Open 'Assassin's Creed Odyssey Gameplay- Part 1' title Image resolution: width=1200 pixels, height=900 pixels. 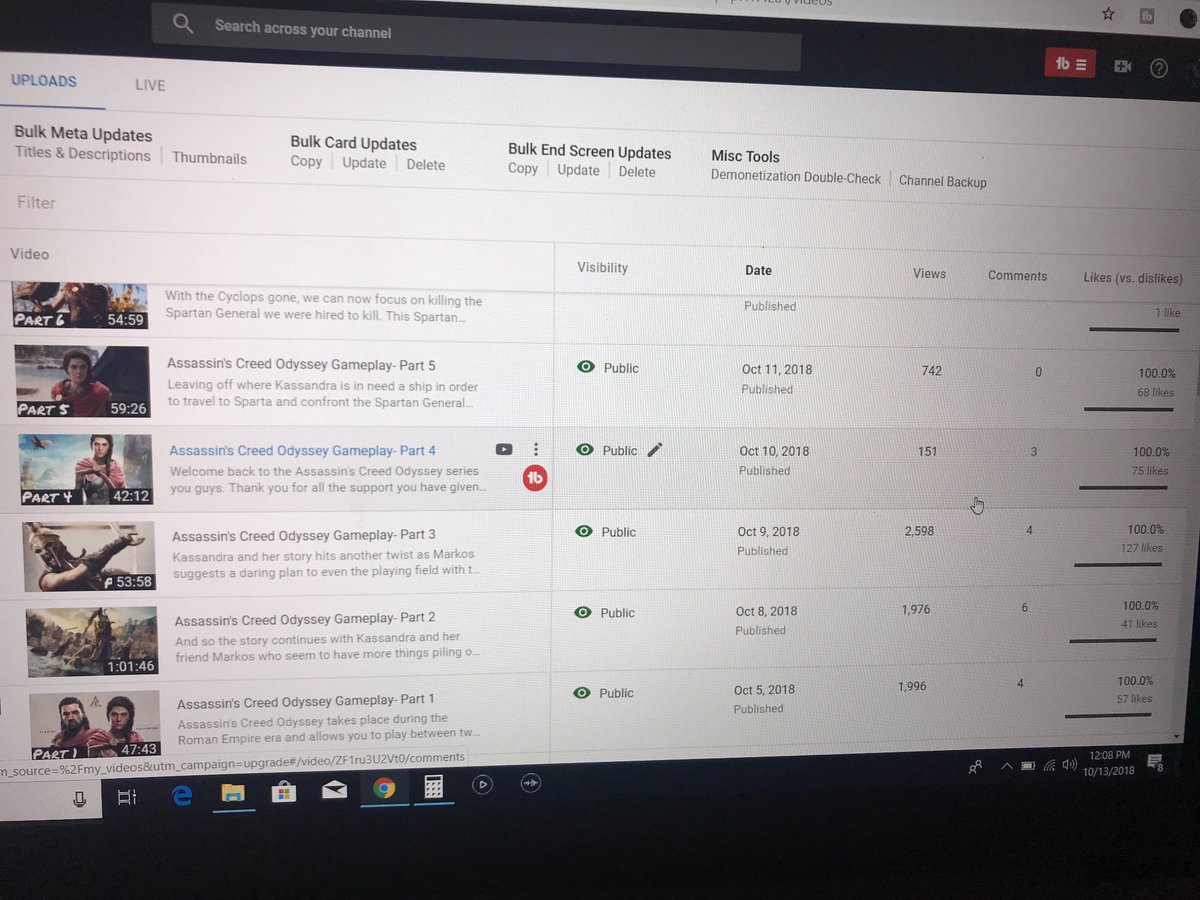click(306, 702)
